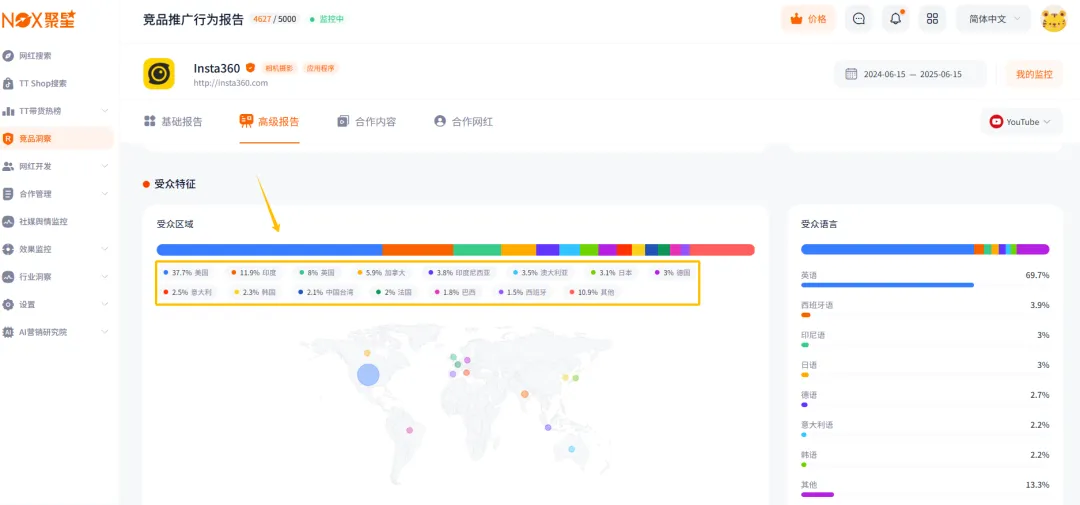Click the orange 印度 segment in region bar
Image resolution: width=1080 pixels, height=505 pixels.
point(417,249)
